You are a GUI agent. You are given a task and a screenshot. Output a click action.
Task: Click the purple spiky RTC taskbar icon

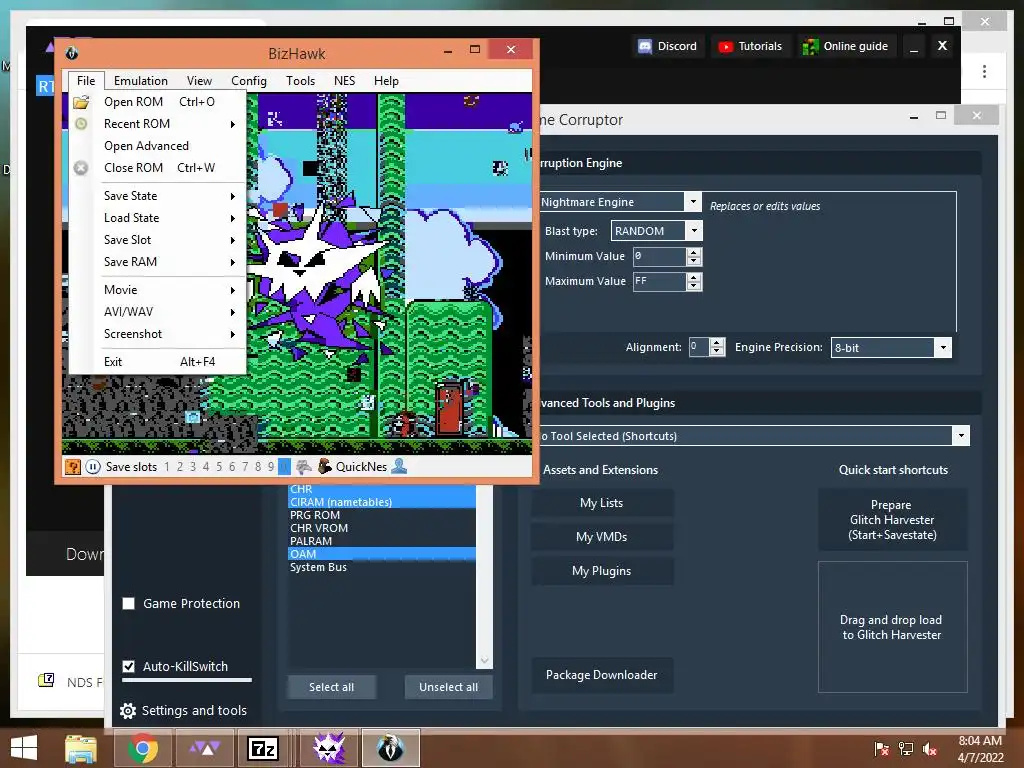pos(328,748)
